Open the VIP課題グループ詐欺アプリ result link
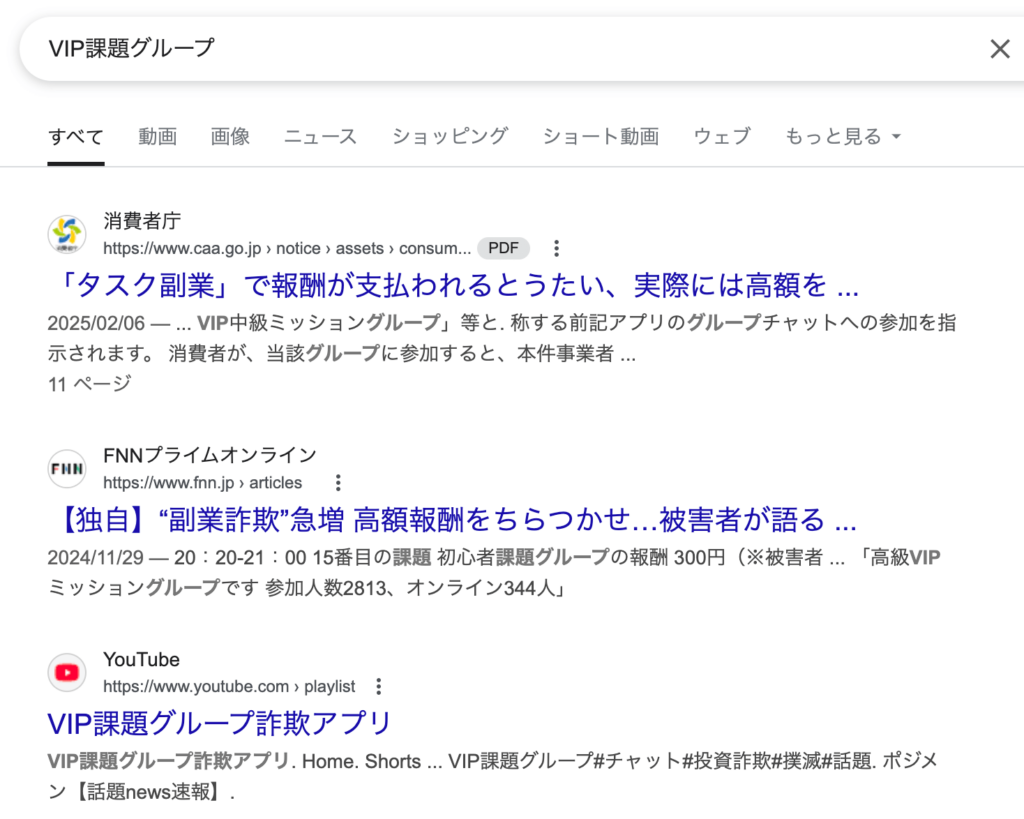Viewport: 1024px width, 819px height. [219, 724]
